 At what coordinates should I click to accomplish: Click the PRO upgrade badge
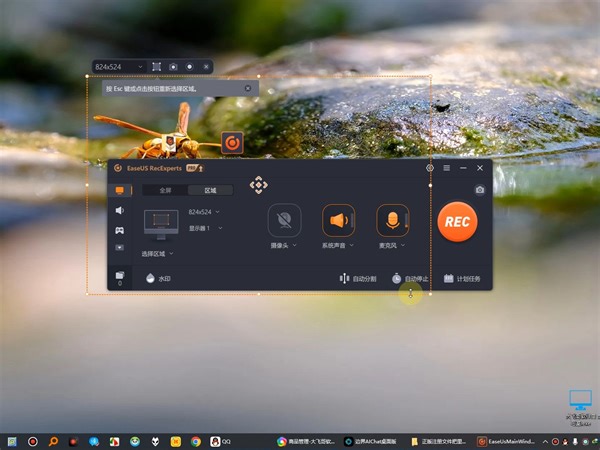point(195,168)
